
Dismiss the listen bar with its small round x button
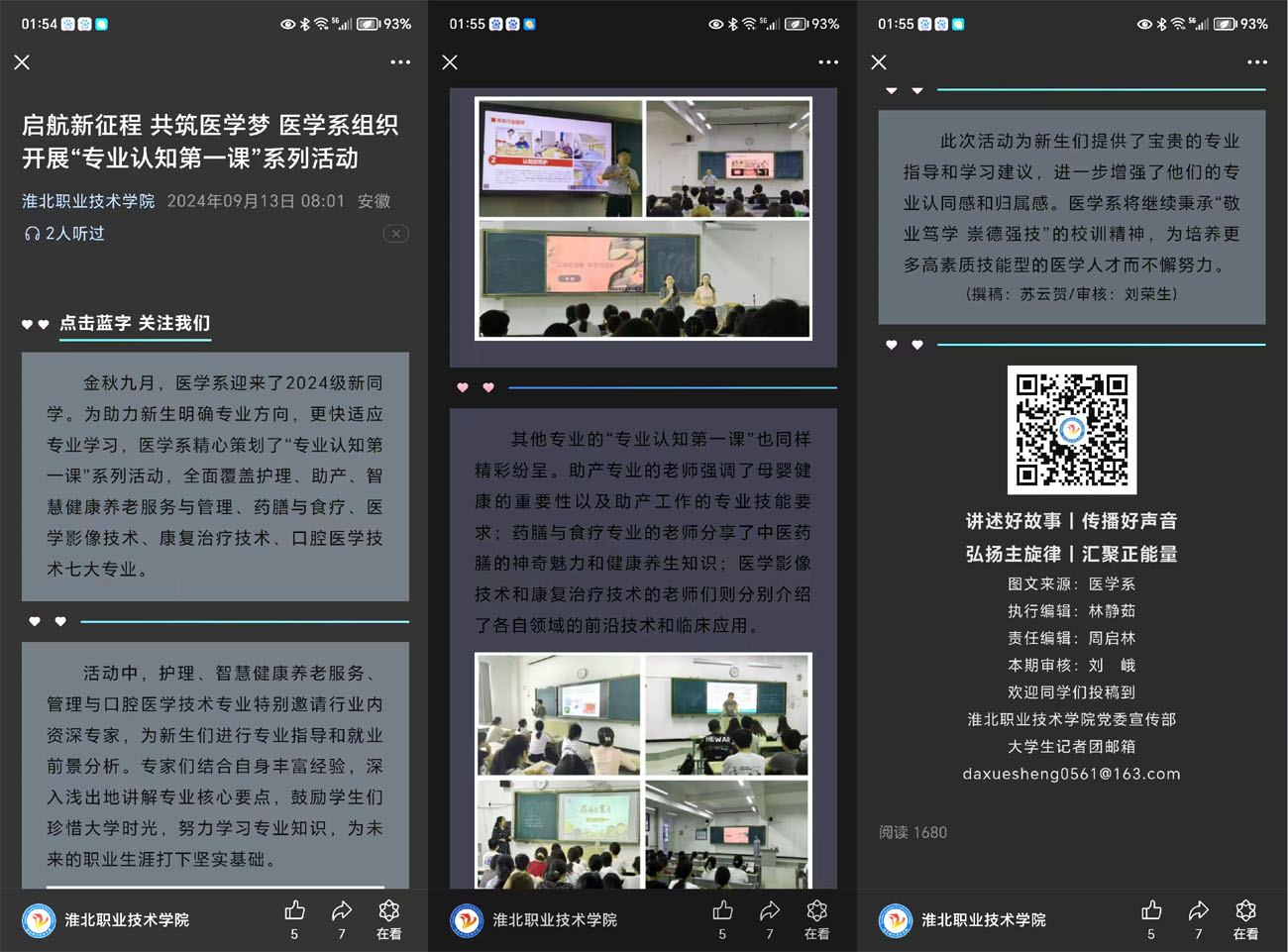395,234
